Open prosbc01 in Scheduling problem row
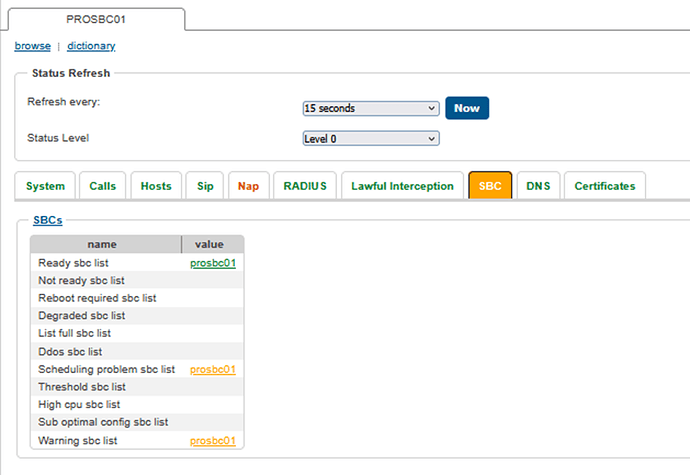This screenshot has height=475, width=690. pyautogui.click(x=213, y=370)
